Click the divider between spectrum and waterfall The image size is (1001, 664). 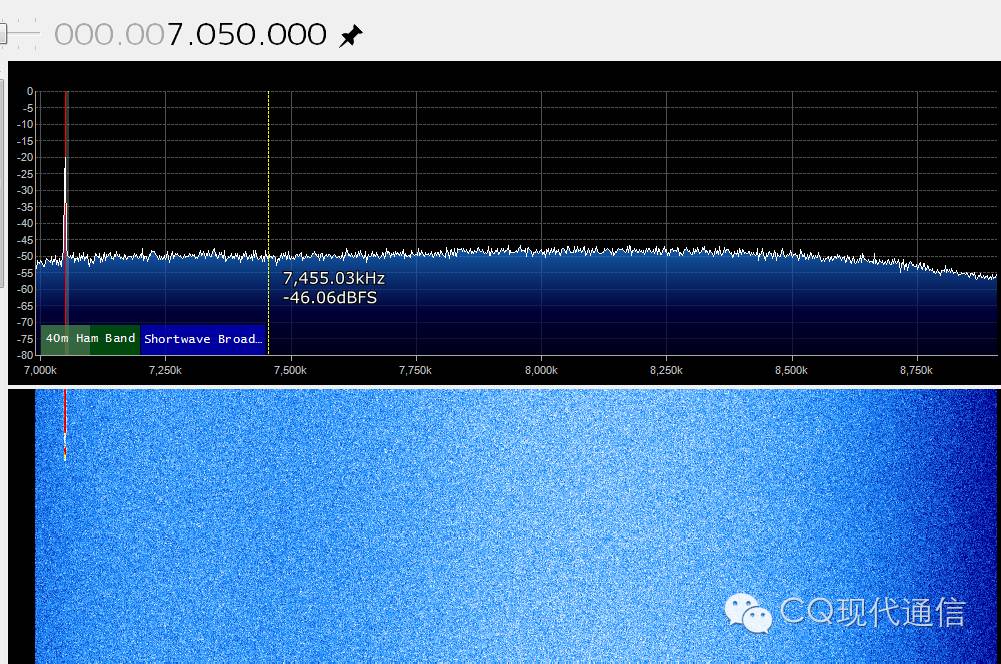coord(500,386)
